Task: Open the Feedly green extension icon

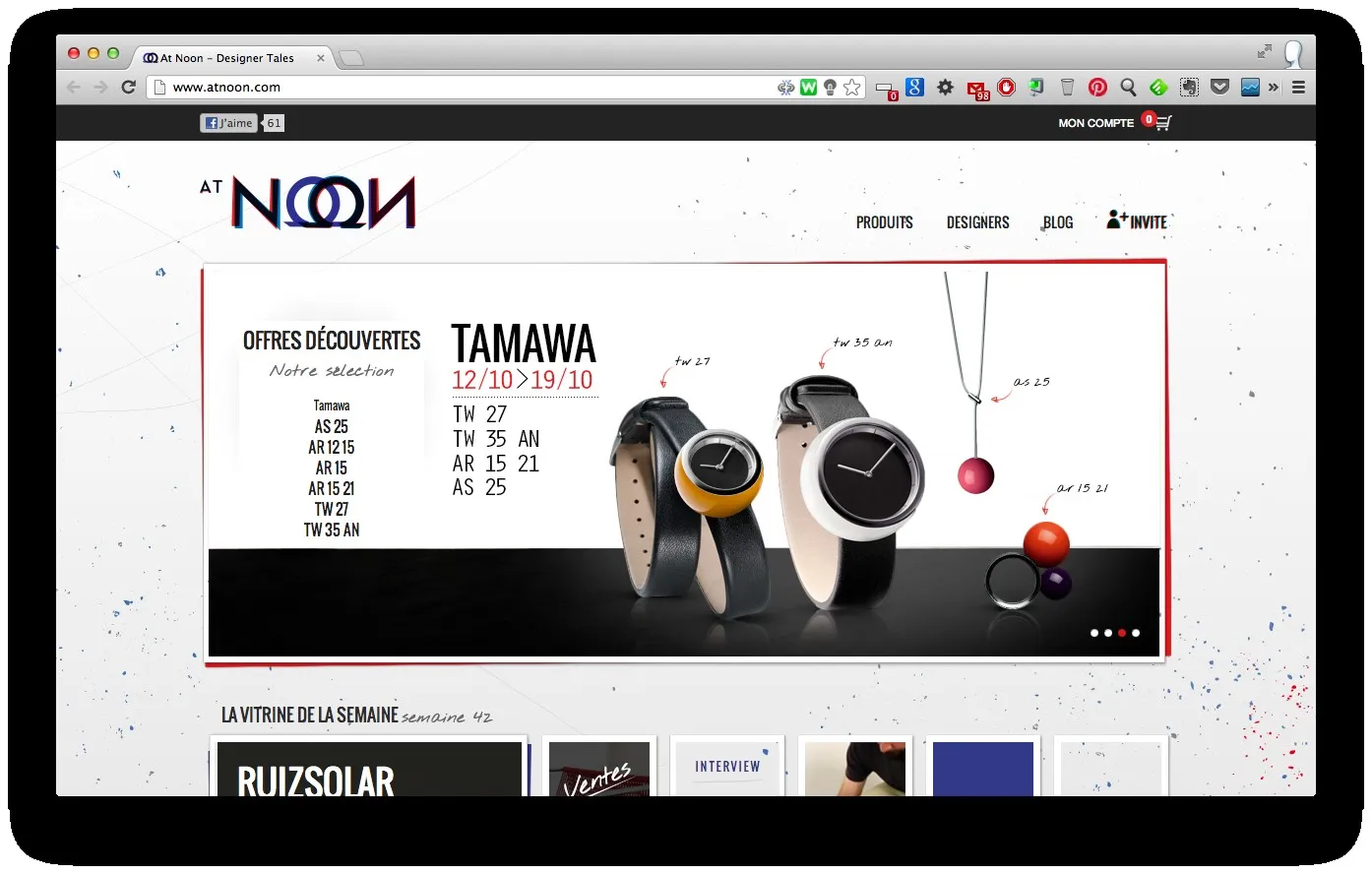Action: tap(1158, 88)
